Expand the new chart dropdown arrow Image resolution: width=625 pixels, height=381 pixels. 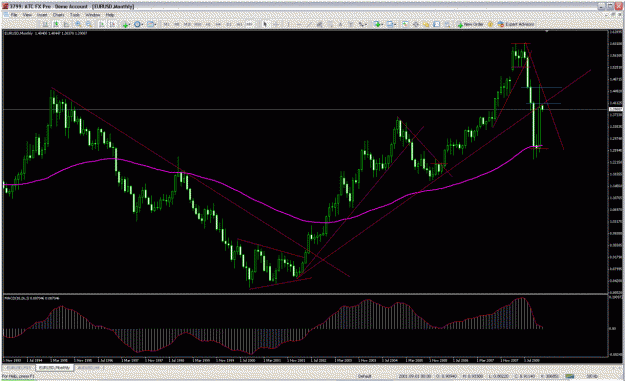click(x=382, y=24)
